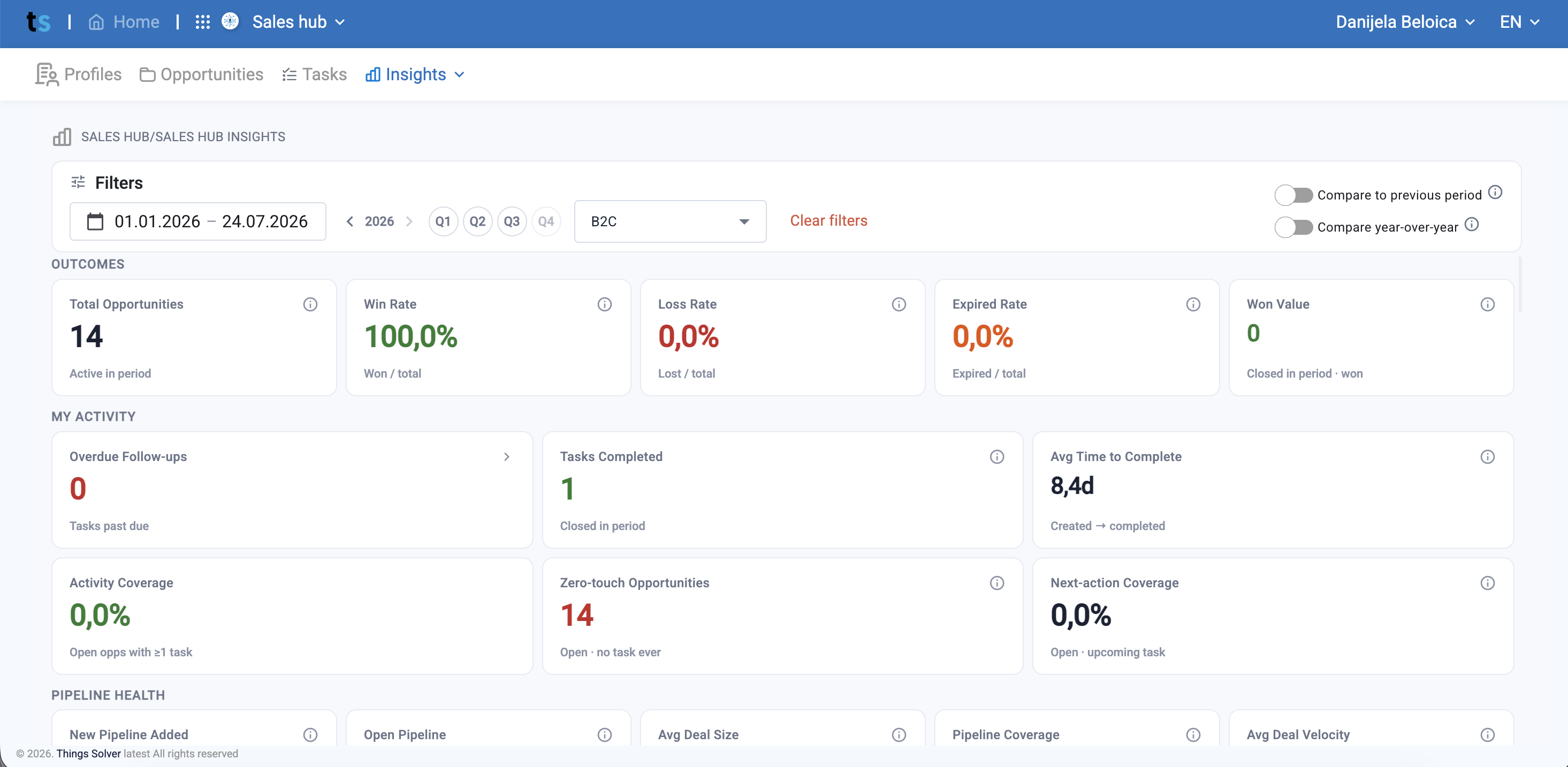
Task: Open the Overdue Follow-ups card arrow
Action: tap(506, 457)
